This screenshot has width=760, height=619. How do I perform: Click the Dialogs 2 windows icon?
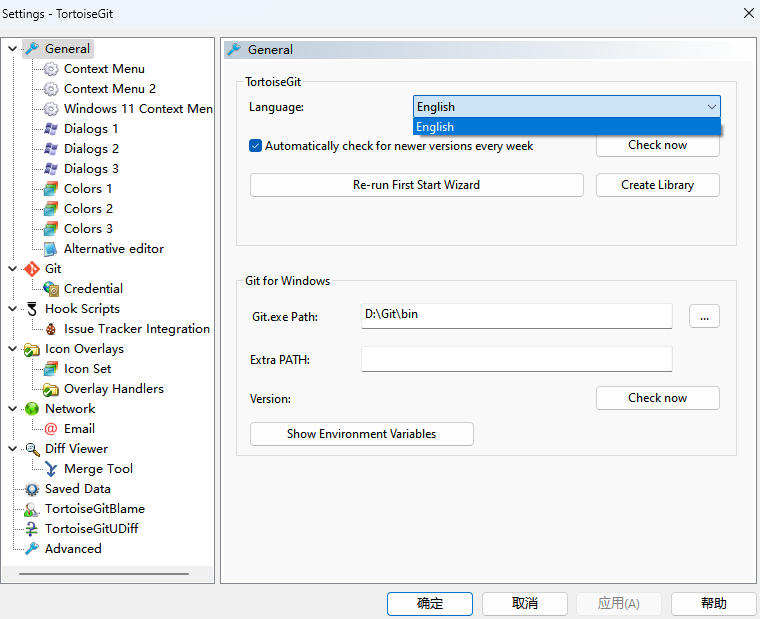pos(51,148)
